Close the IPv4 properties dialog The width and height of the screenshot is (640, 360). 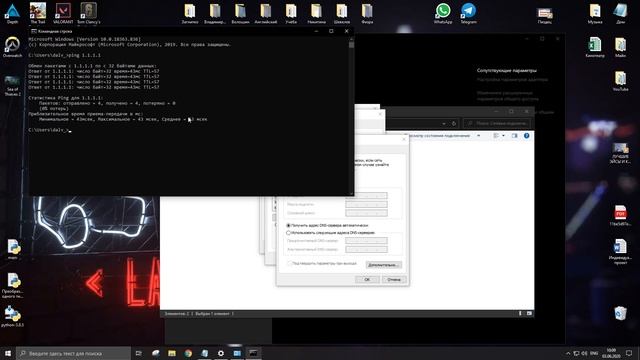(404, 139)
